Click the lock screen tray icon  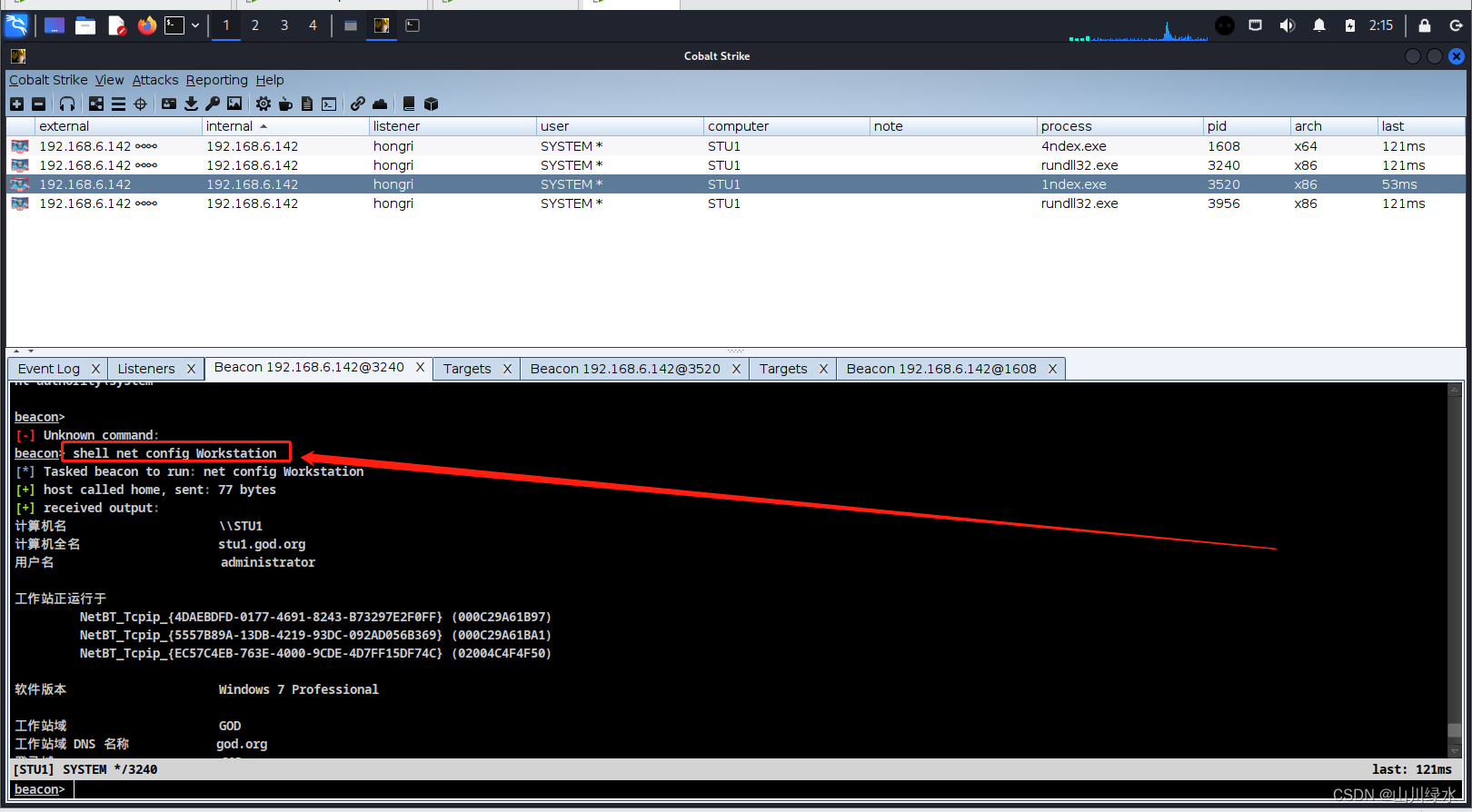1425,25
